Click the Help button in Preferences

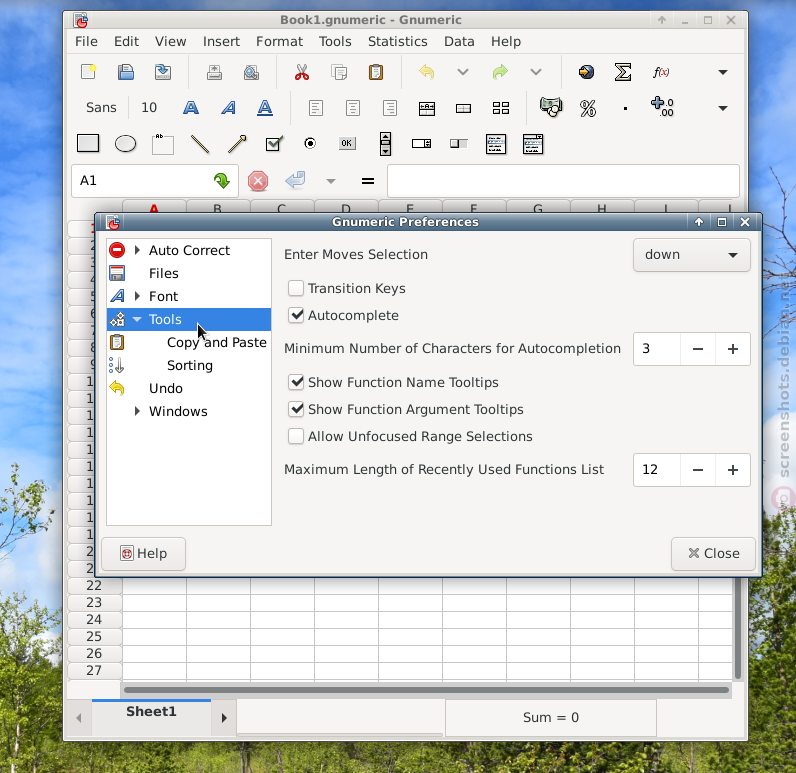[x=144, y=554]
